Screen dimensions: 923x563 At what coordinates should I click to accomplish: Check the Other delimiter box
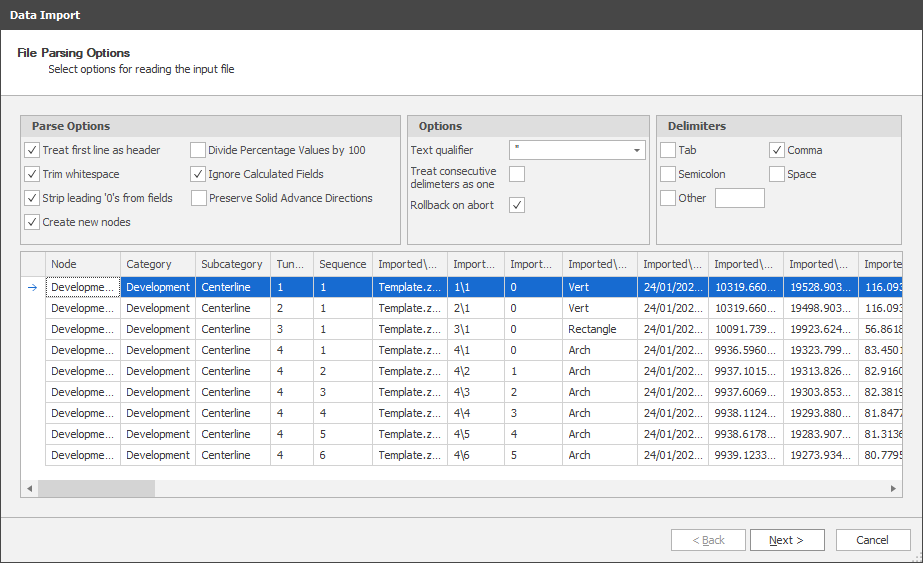[668, 198]
